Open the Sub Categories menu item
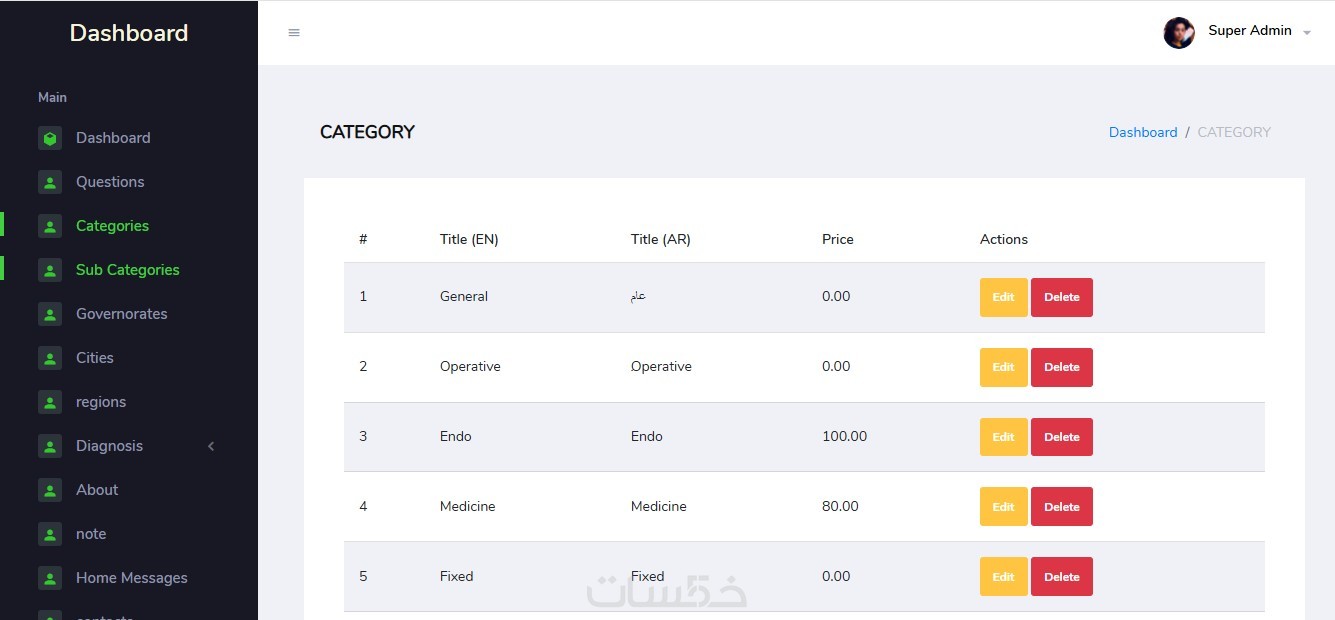Viewport: 1335px width, 620px height. (x=127, y=270)
